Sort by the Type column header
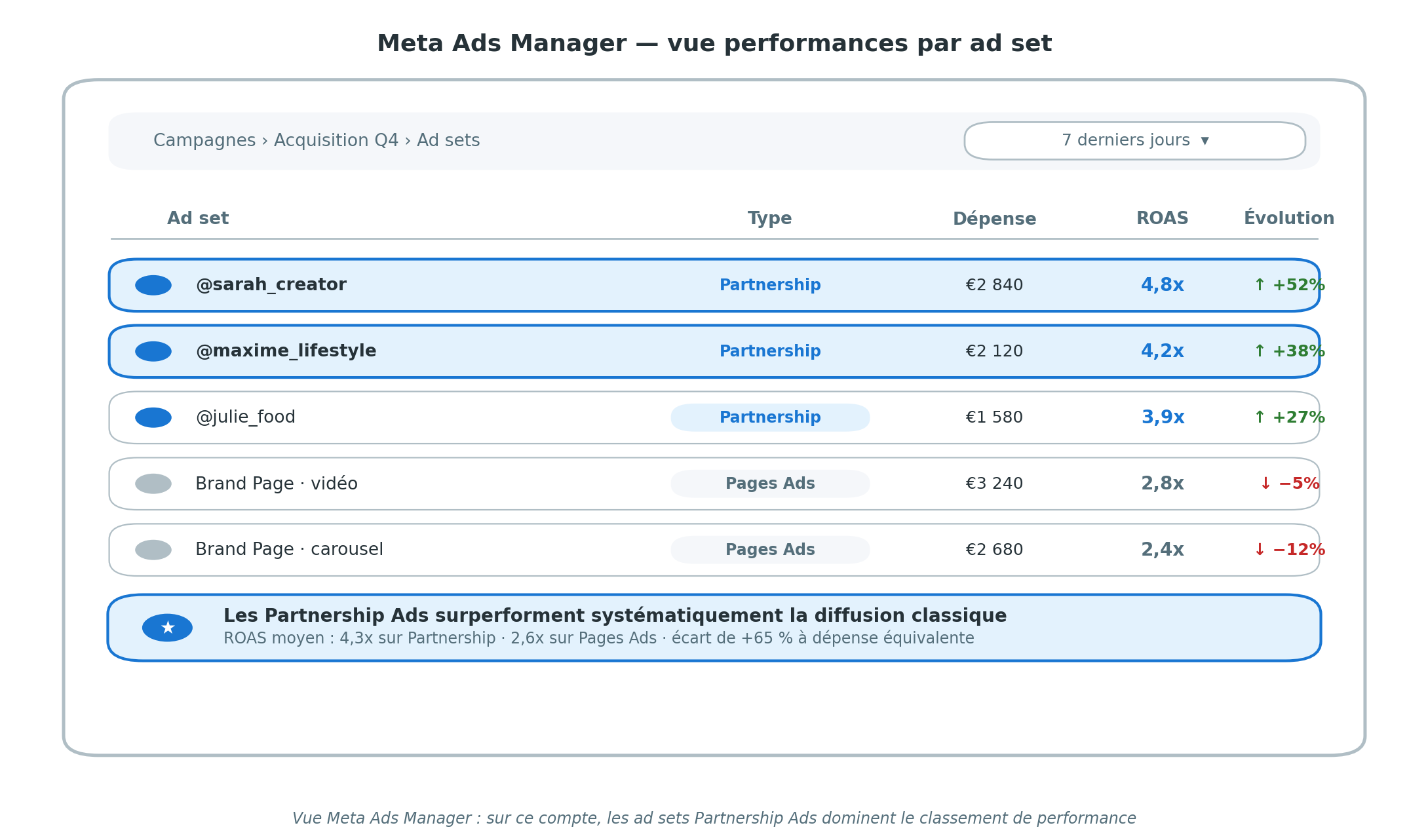Viewport: 1428px width, 840px height. pyautogui.click(x=770, y=219)
